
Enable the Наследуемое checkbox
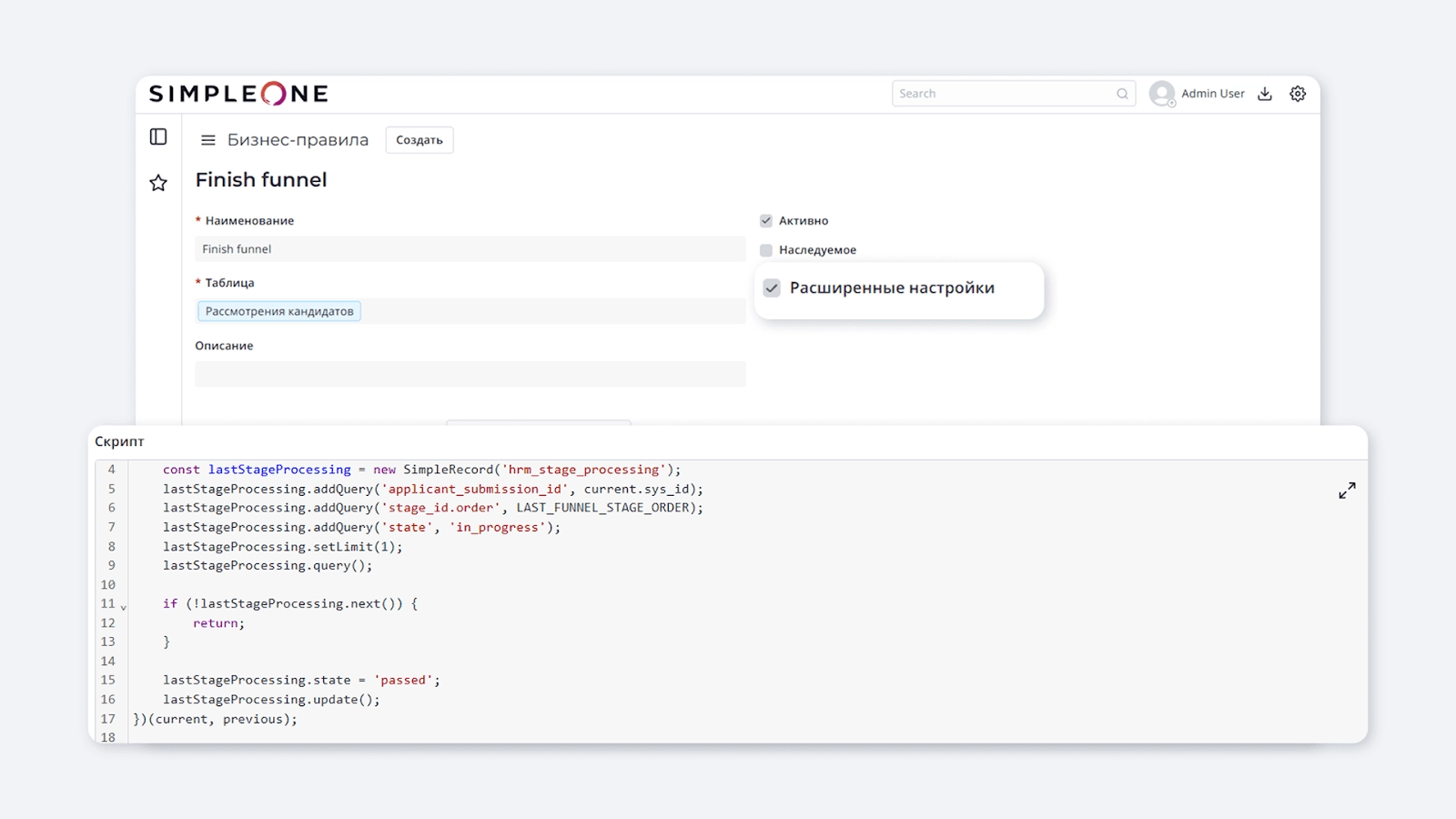coord(766,250)
